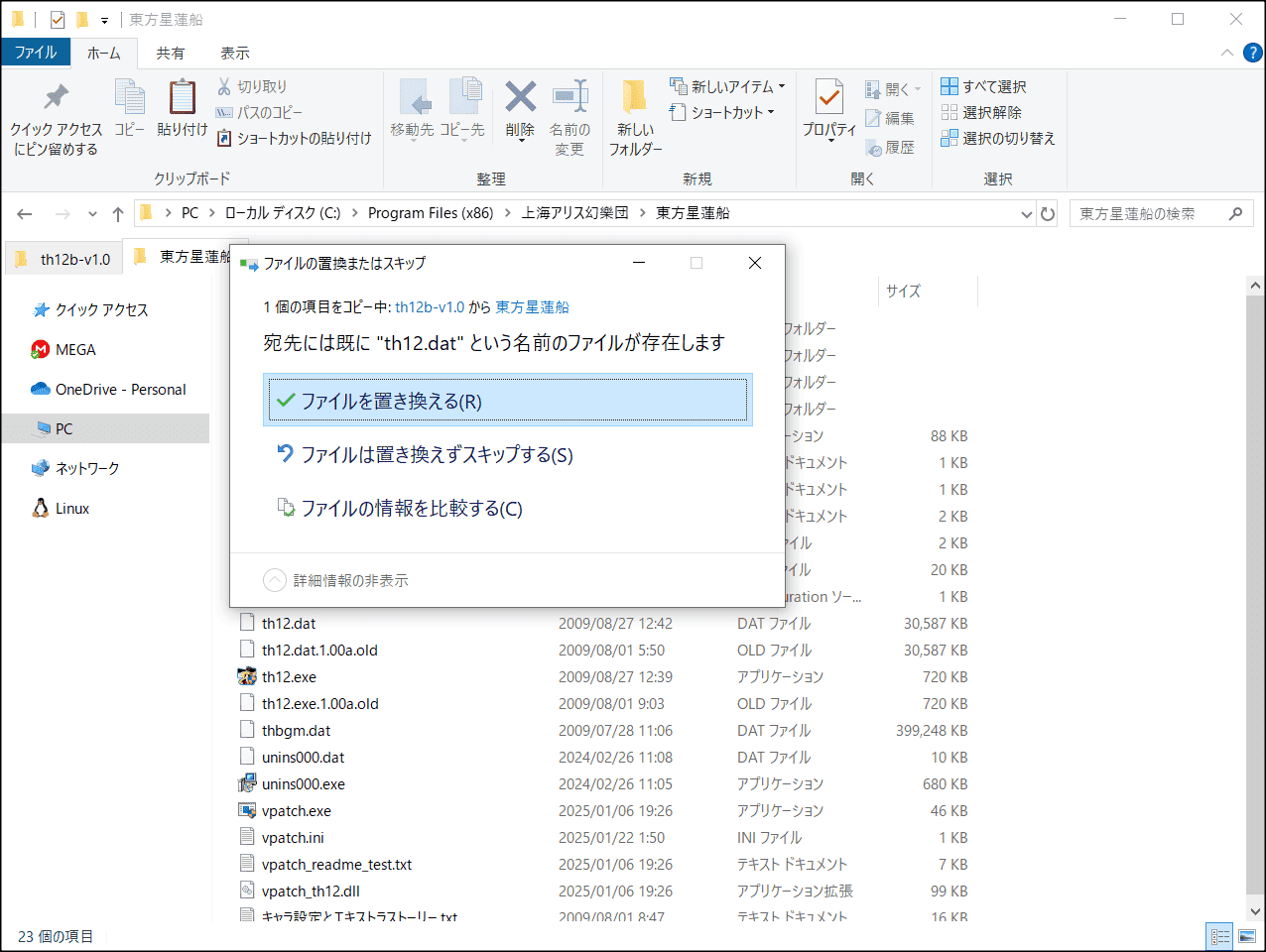Screen dimensions: 1266x952
Task: Switch to the Share (共有) tab
Action: coord(171,53)
